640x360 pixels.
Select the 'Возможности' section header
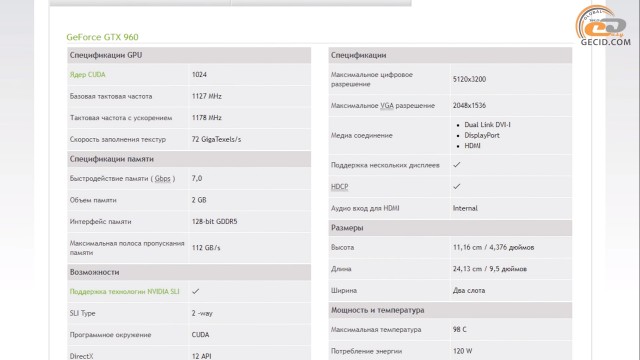tap(189, 272)
